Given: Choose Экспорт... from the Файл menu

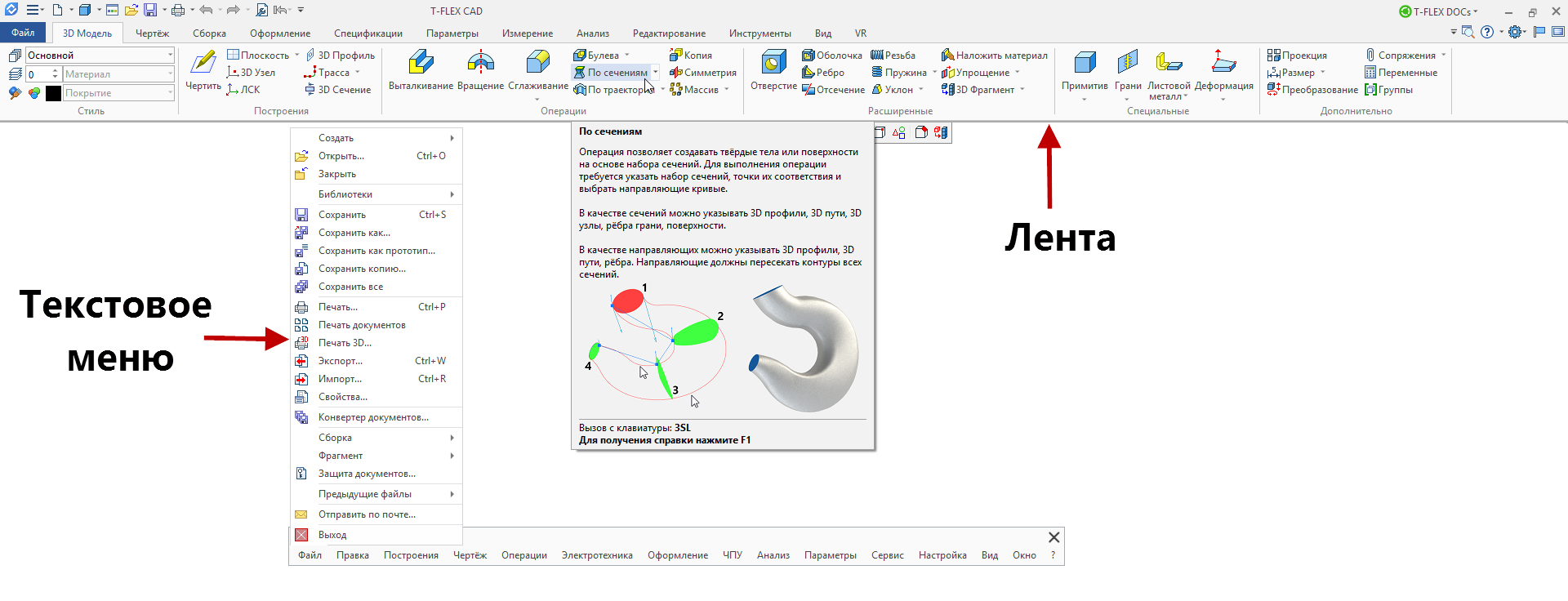Looking at the screenshot, I should pos(376,361).
